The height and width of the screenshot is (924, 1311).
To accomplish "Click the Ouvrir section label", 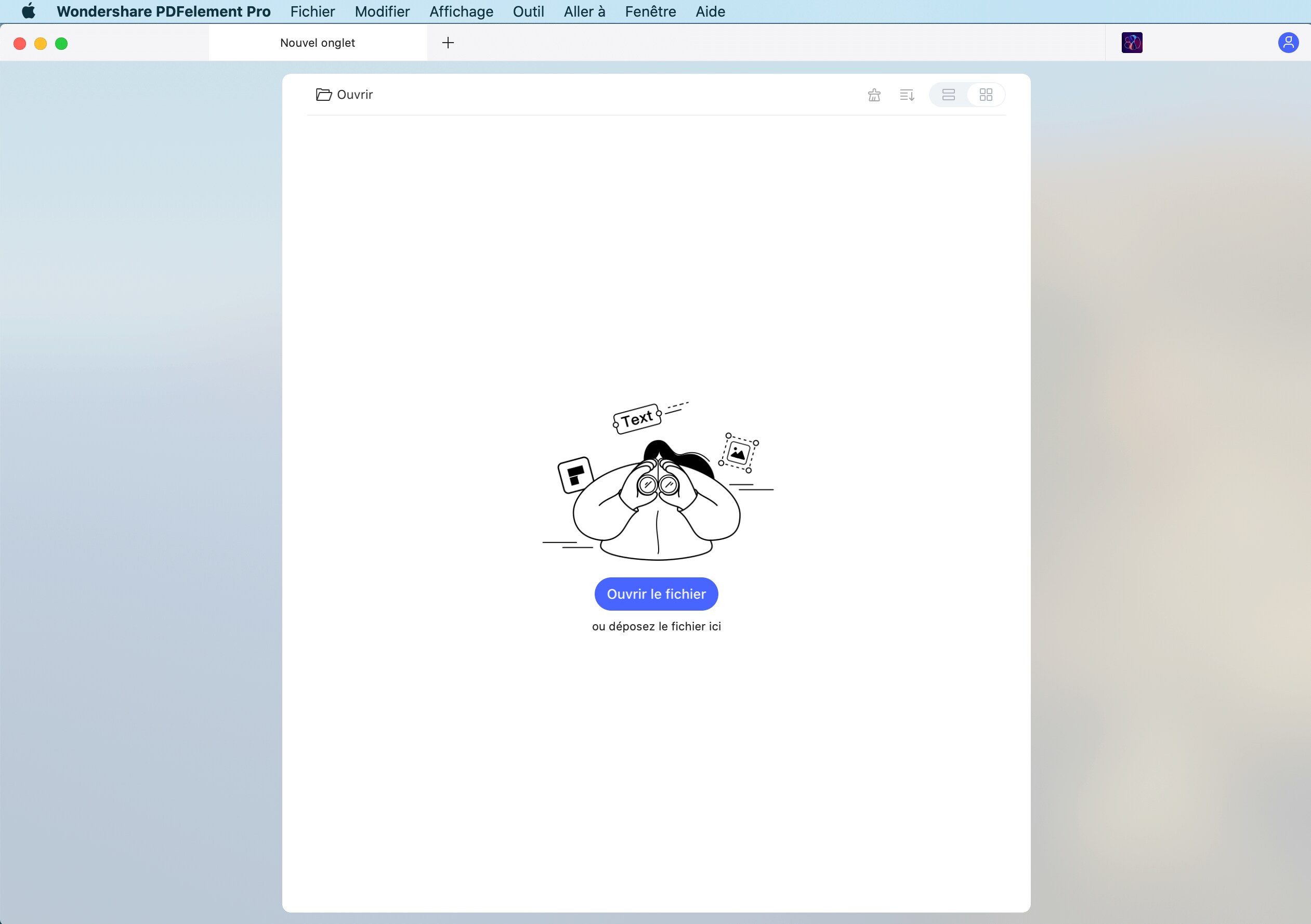I will 354,95.
